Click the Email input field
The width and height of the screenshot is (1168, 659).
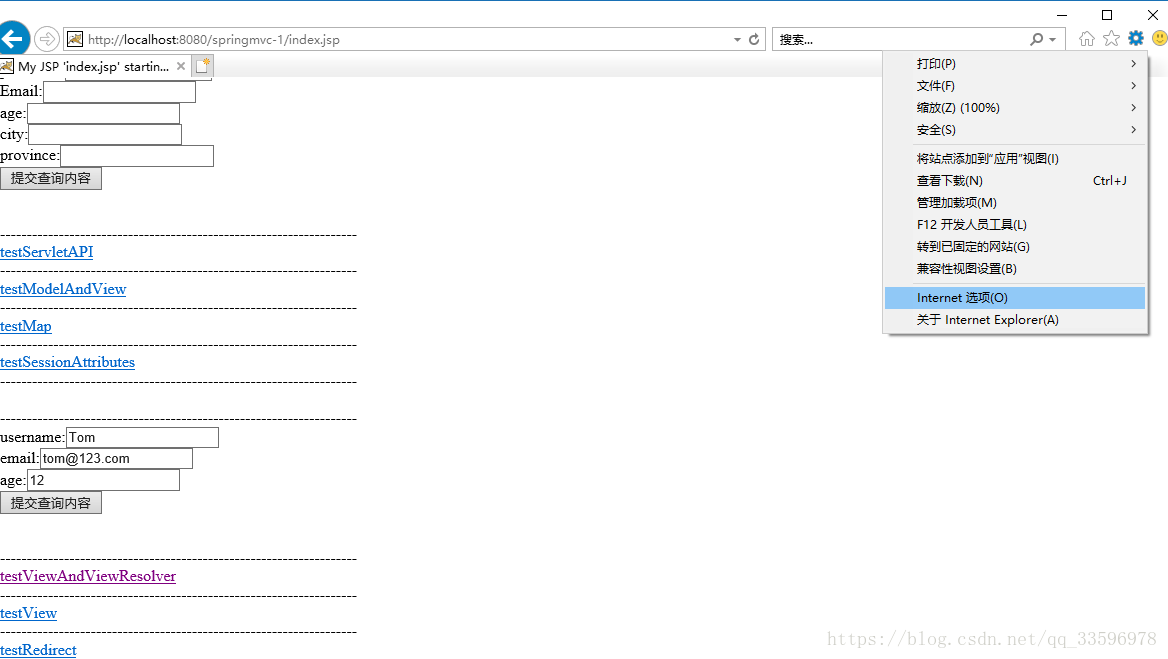pyautogui.click(x=119, y=92)
